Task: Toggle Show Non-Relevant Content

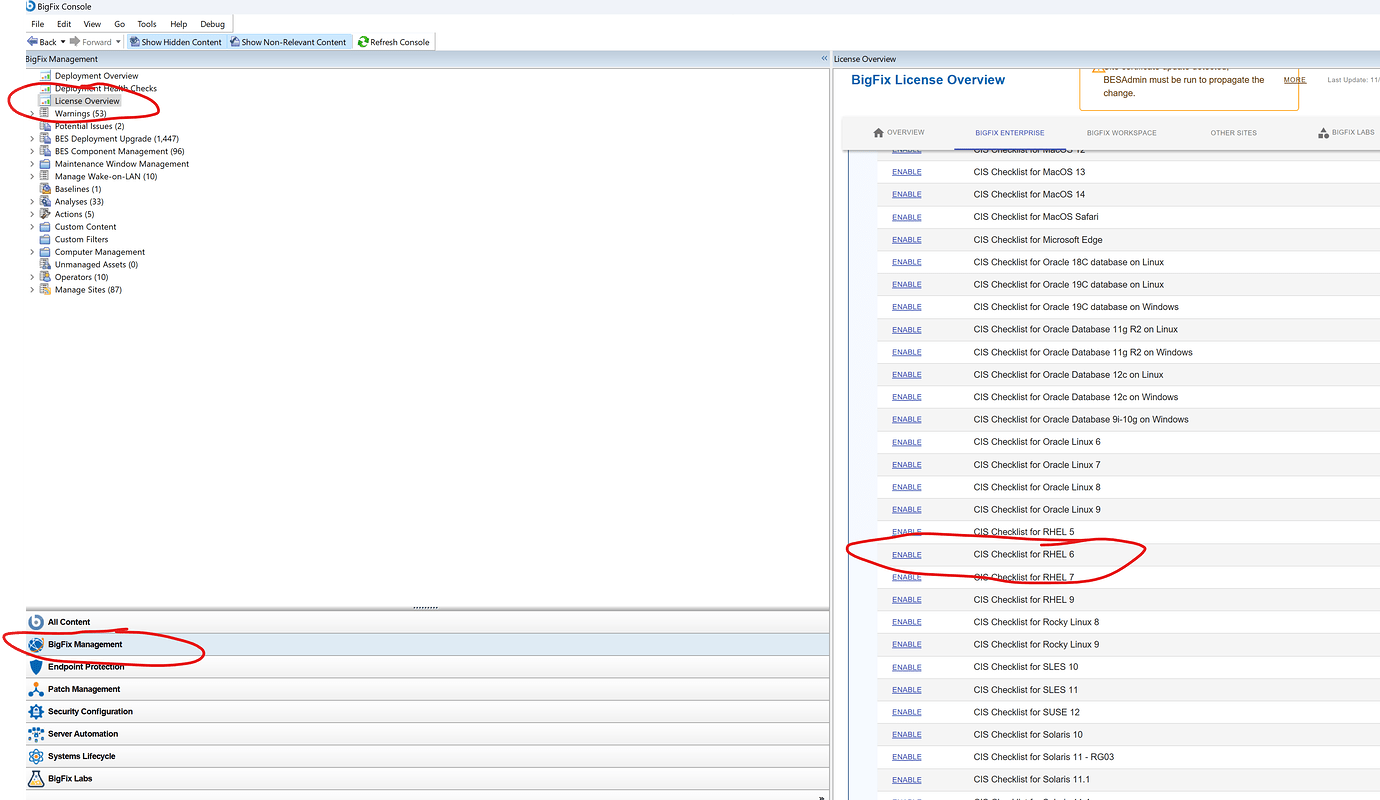Action: pos(289,42)
